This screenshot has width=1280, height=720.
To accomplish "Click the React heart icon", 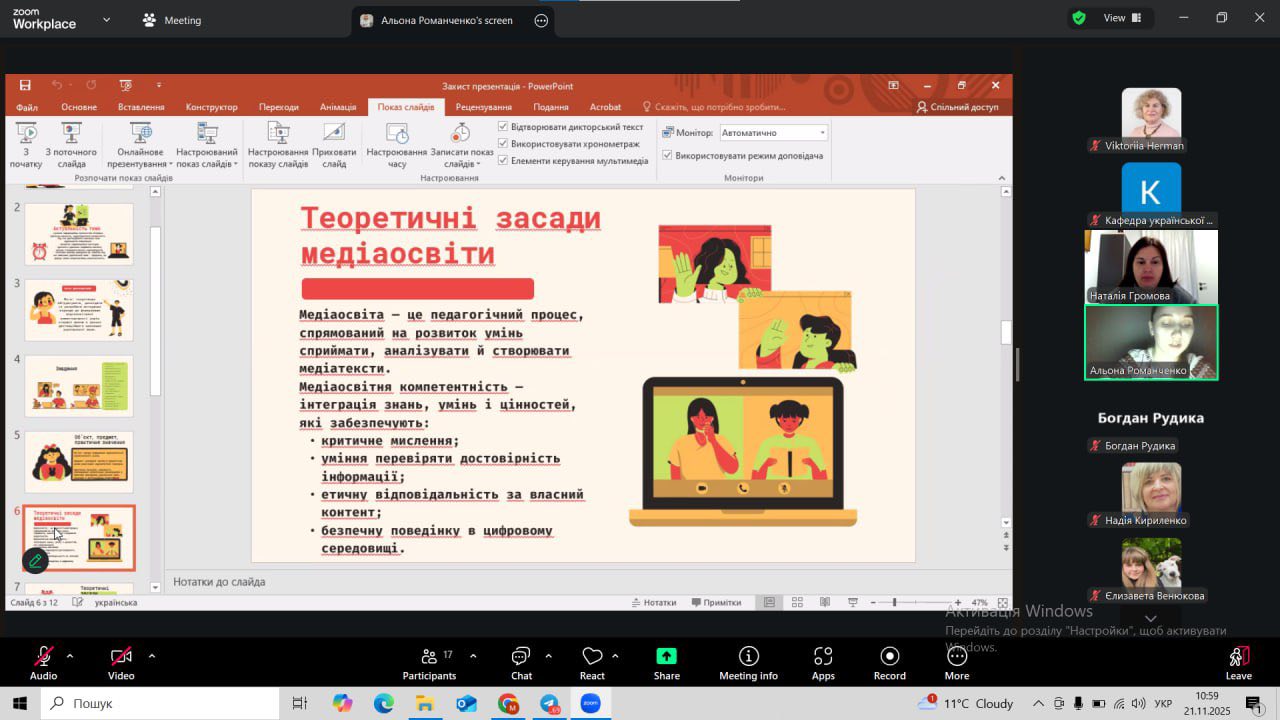I will point(592,657).
